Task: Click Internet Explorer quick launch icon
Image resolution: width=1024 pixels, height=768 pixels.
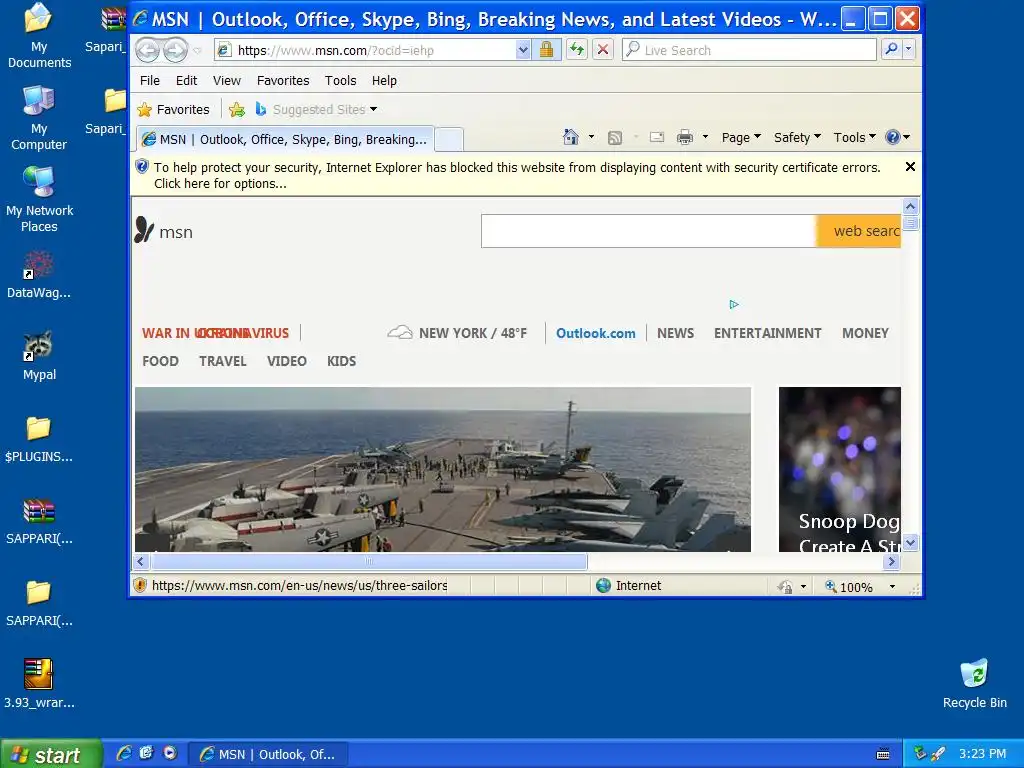Action: click(x=123, y=753)
